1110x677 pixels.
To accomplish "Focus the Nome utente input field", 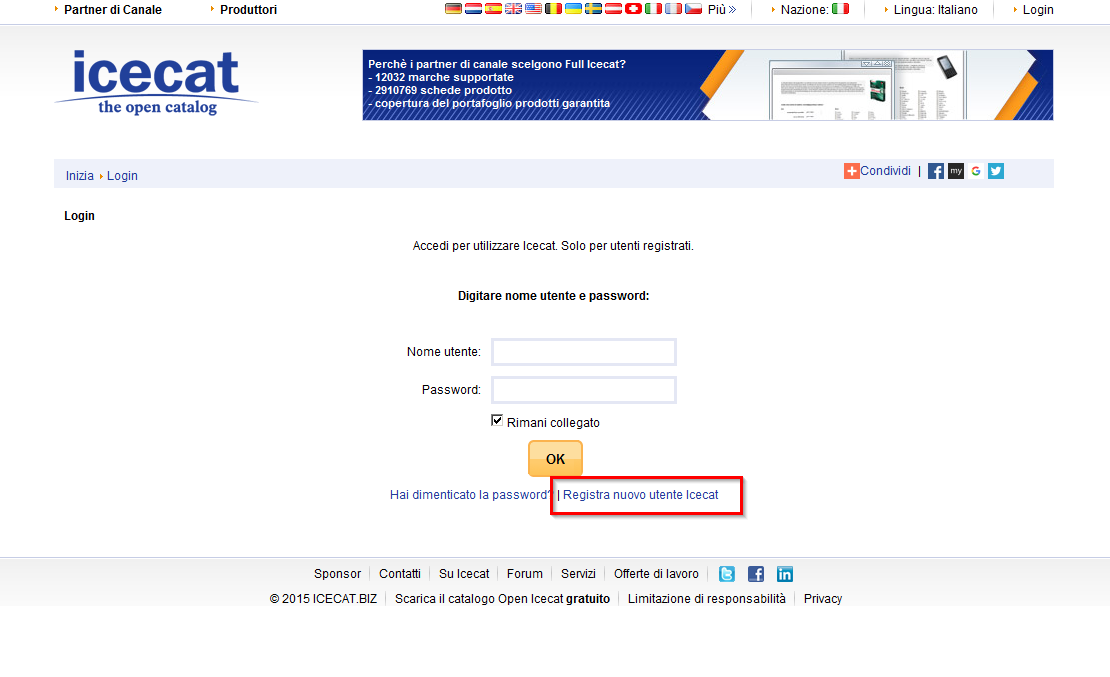I will click(x=584, y=352).
